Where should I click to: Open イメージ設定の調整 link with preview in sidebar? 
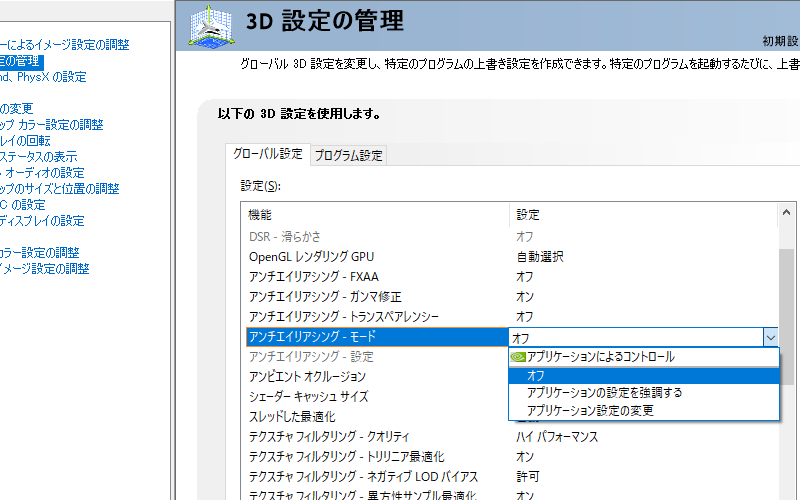pyautogui.click(x=65, y=45)
